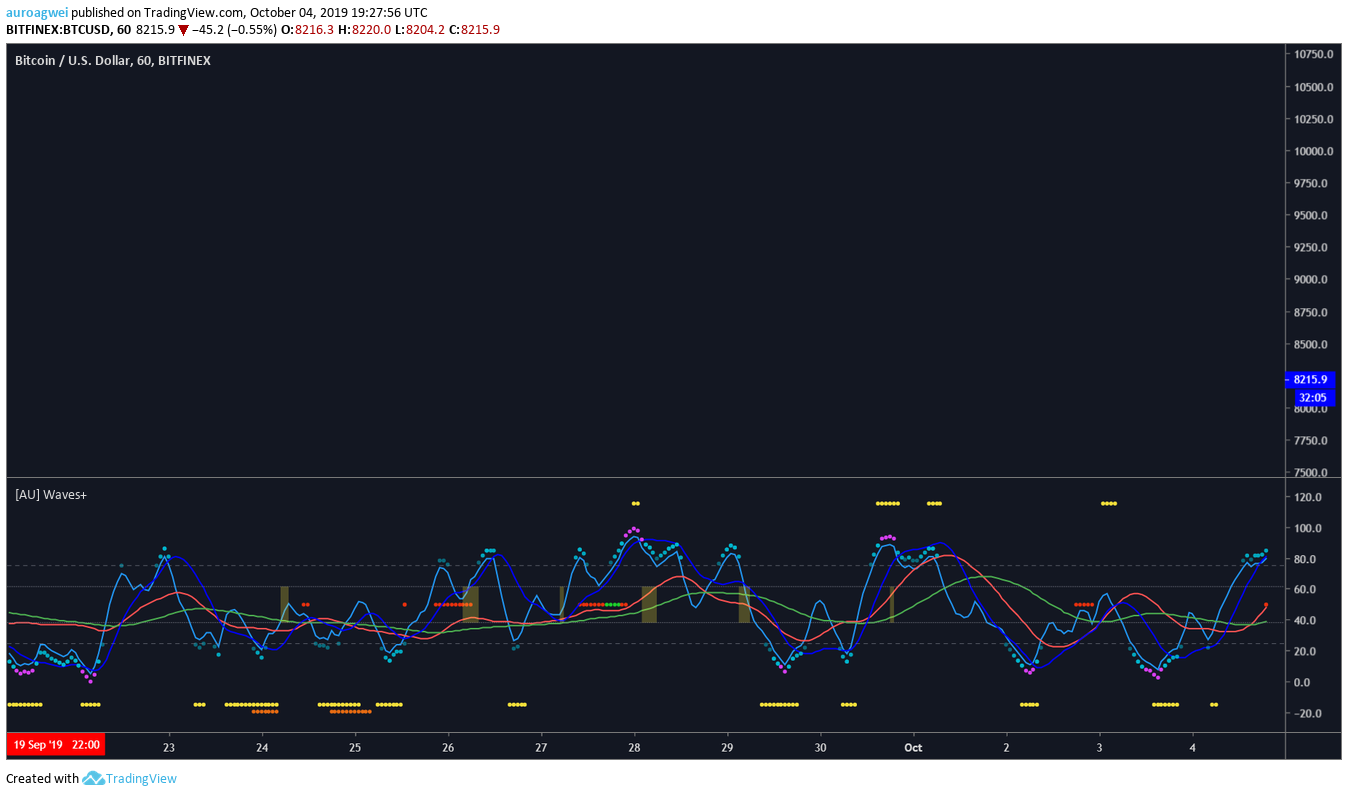Screen dimensions: 1348x796
Task: Click the time axis label 28
Action: coord(634,747)
